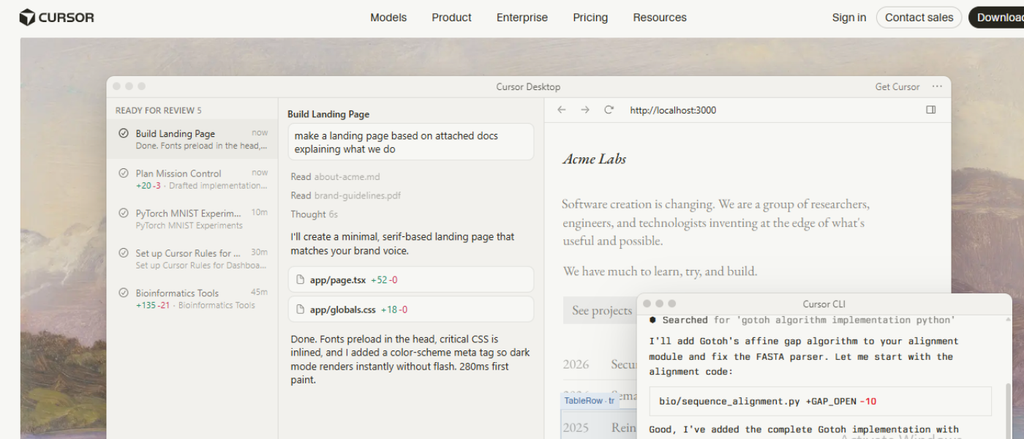Click the Acme Labs heading
The width and height of the screenshot is (1024, 439).
click(594, 159)
